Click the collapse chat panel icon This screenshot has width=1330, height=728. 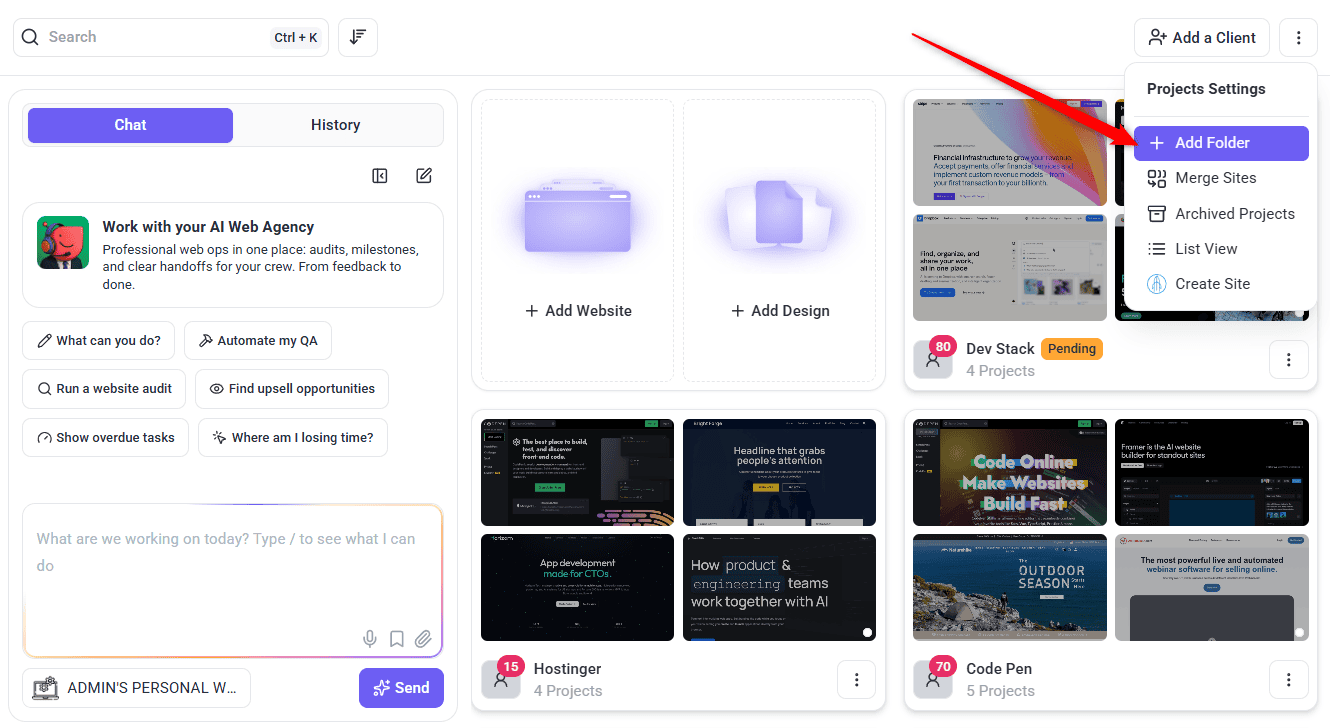380,176
